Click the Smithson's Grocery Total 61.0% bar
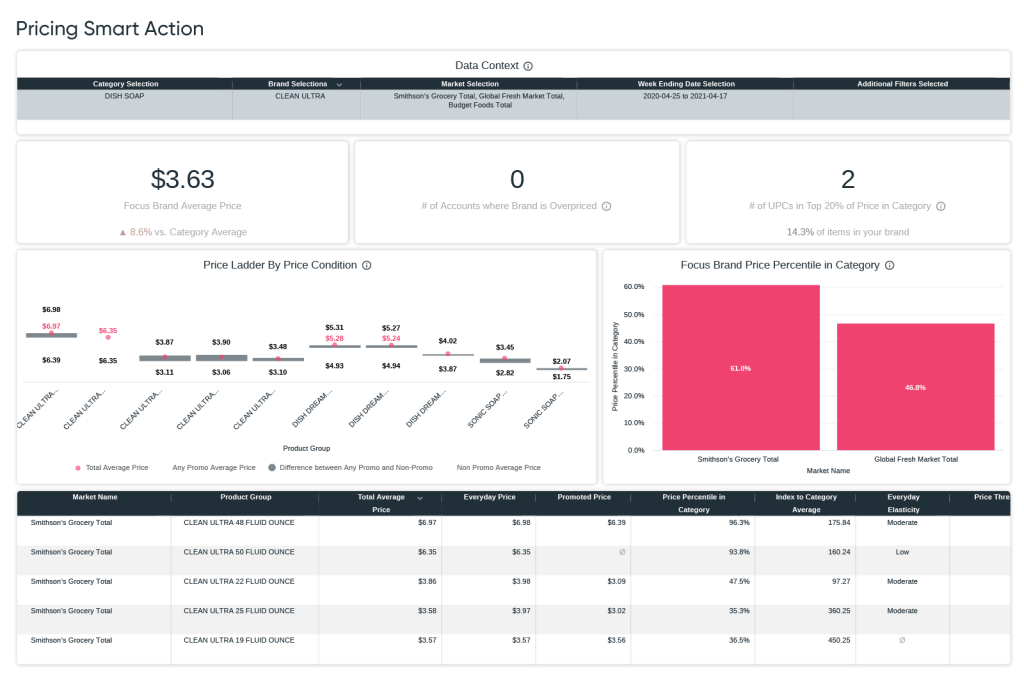The image size is (1024, 681). 741,368
